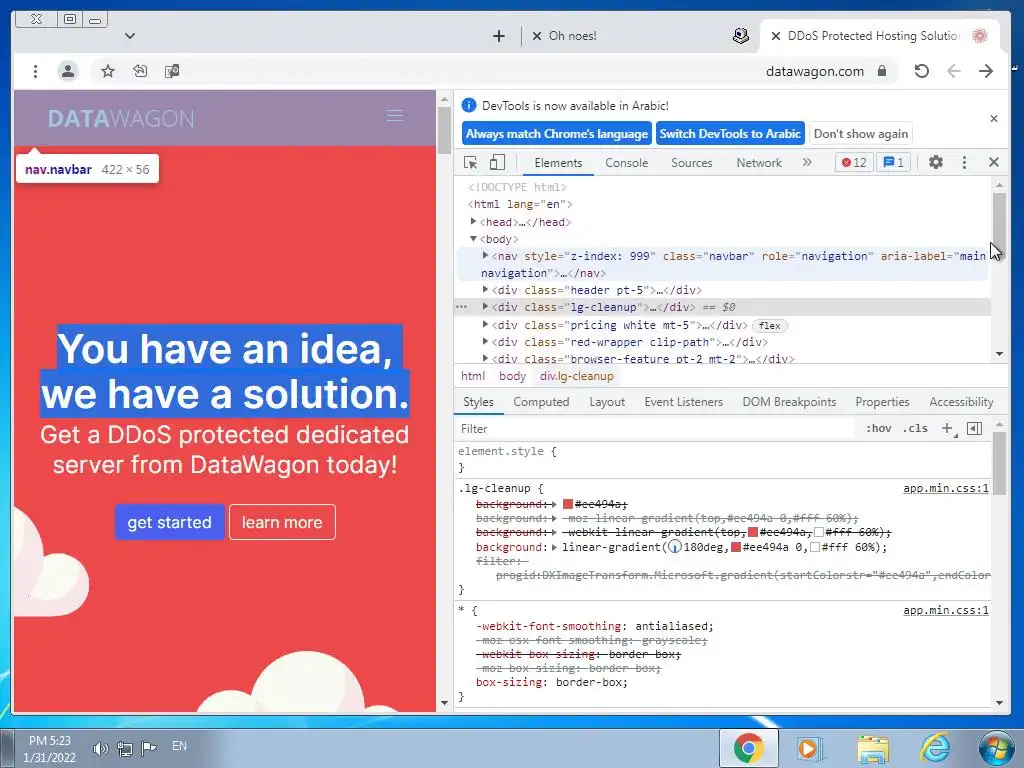Open the tab search chevron

[x=130, y=36]
